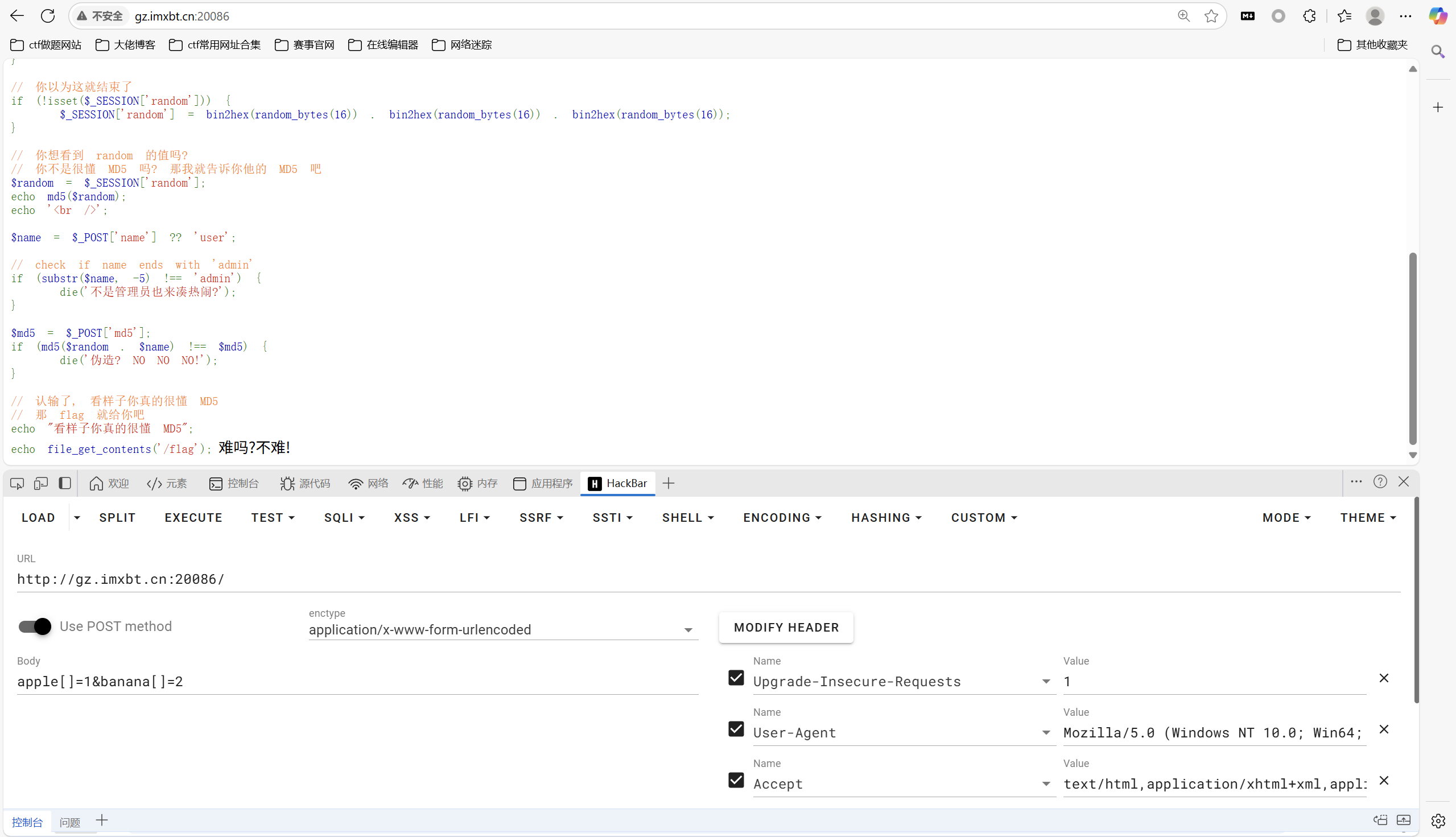Open the ctf做题网站 bookmark folder
The image size is (1456, 837).
coord(46,45)
